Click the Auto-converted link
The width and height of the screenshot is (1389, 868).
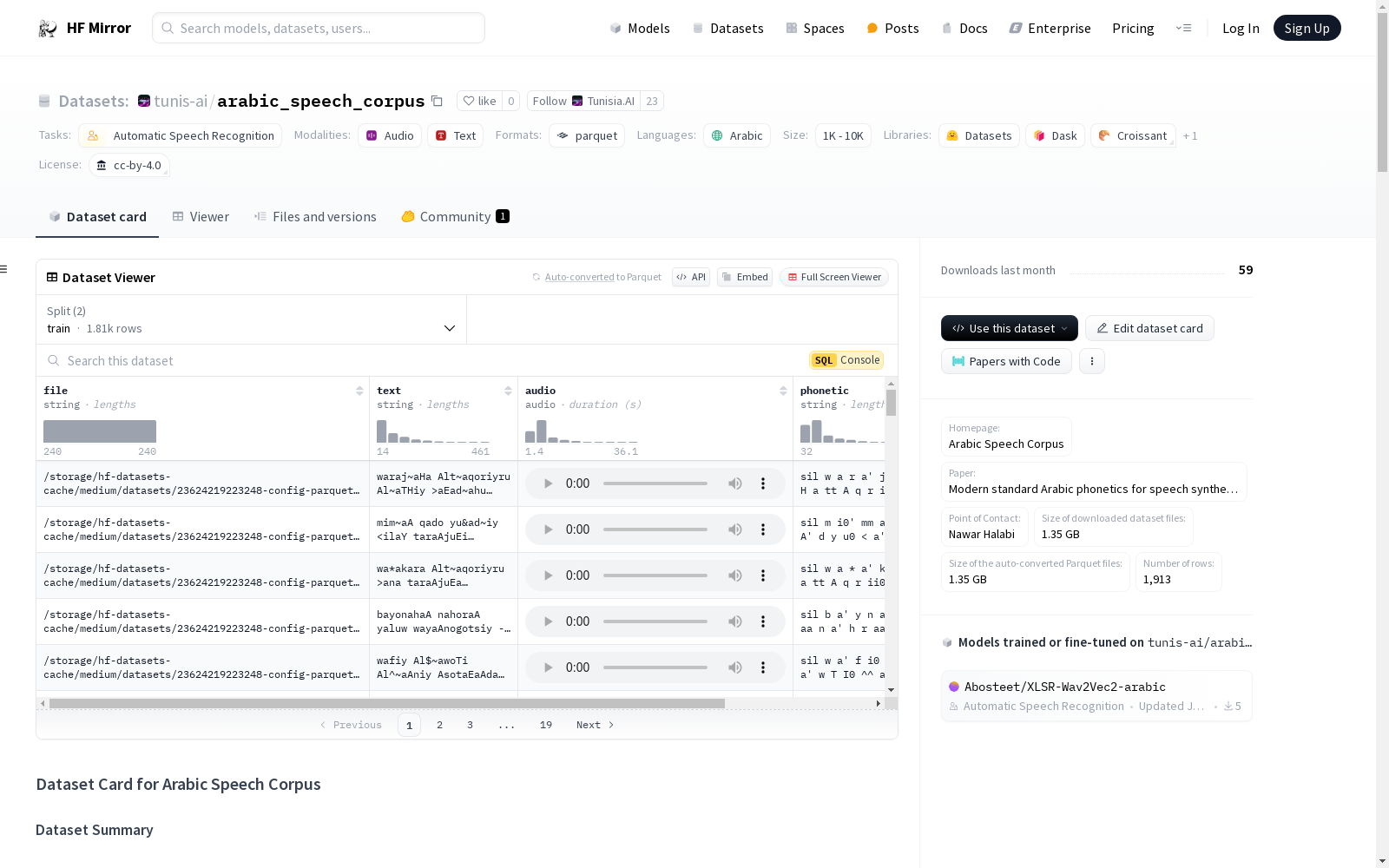[x=579, y=277]
